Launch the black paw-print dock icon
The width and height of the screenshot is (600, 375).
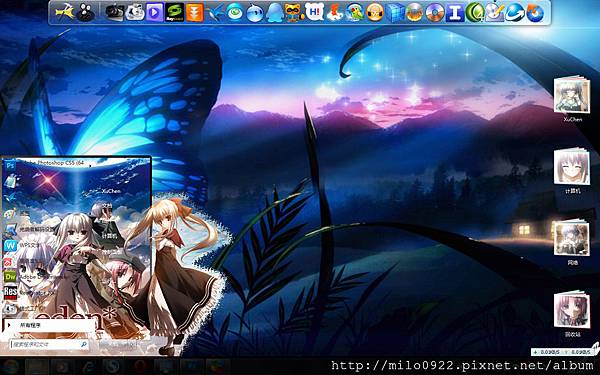point(85,12)
